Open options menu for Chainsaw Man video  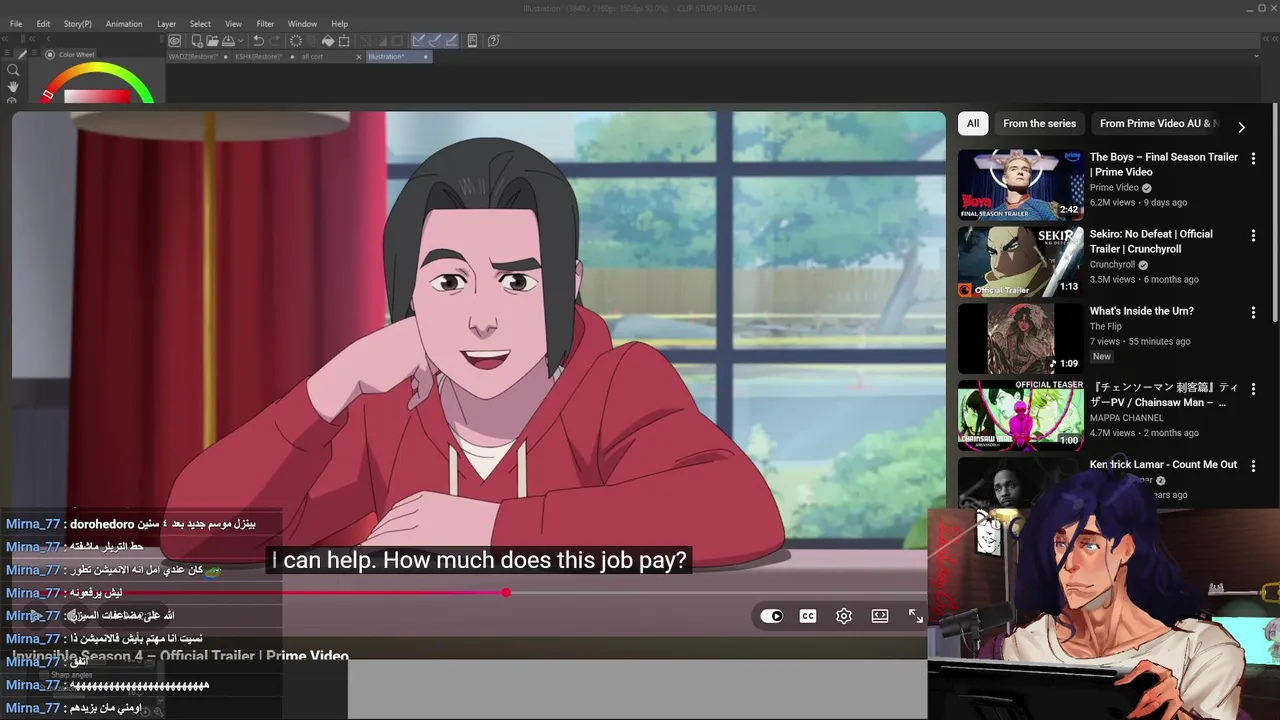pyautogui.click(x=1253, y=389)
